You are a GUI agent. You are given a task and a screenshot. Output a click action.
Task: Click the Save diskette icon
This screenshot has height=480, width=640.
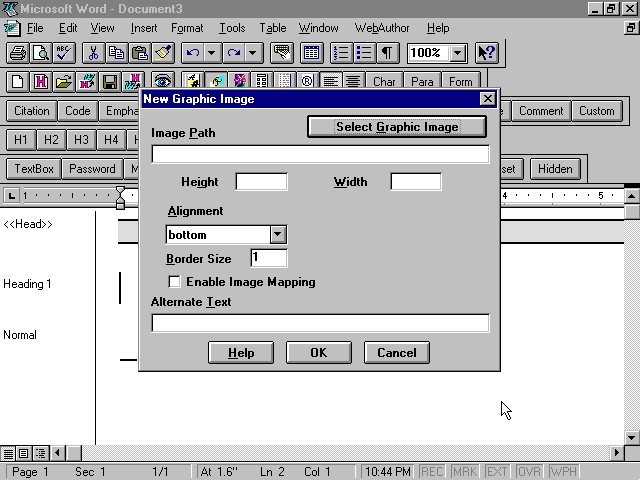pos(110,82)
